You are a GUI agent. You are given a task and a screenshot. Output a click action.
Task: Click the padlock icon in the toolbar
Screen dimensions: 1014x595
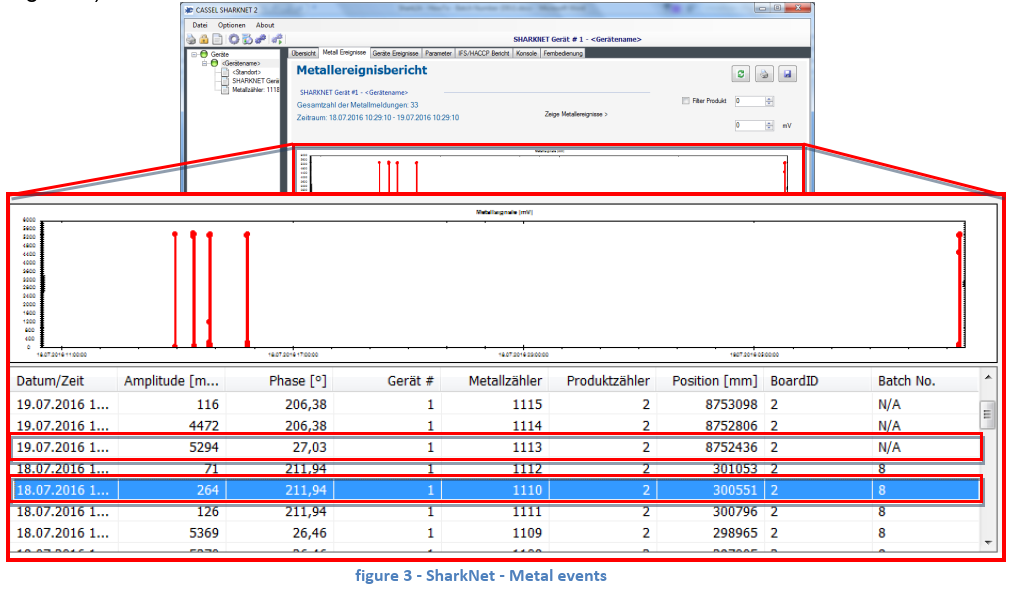[x=203, y=39]
